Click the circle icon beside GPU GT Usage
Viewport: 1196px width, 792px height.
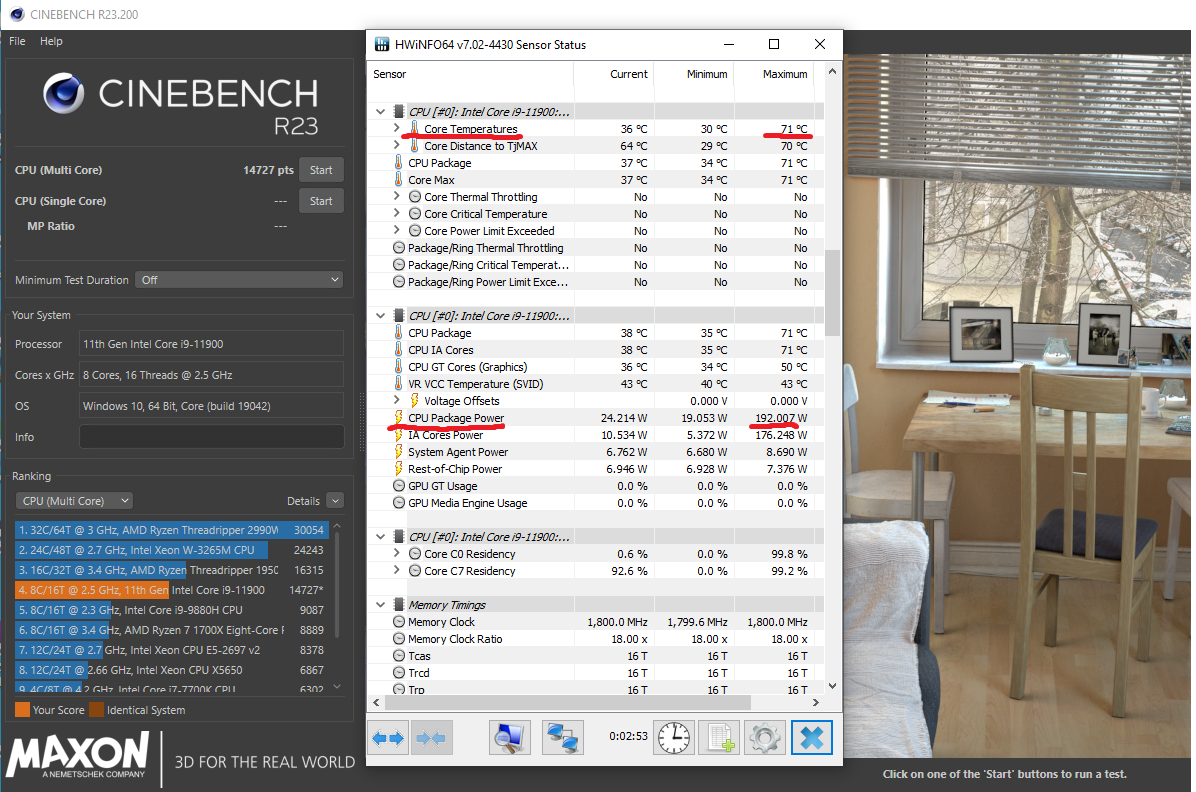coord(399,486)
